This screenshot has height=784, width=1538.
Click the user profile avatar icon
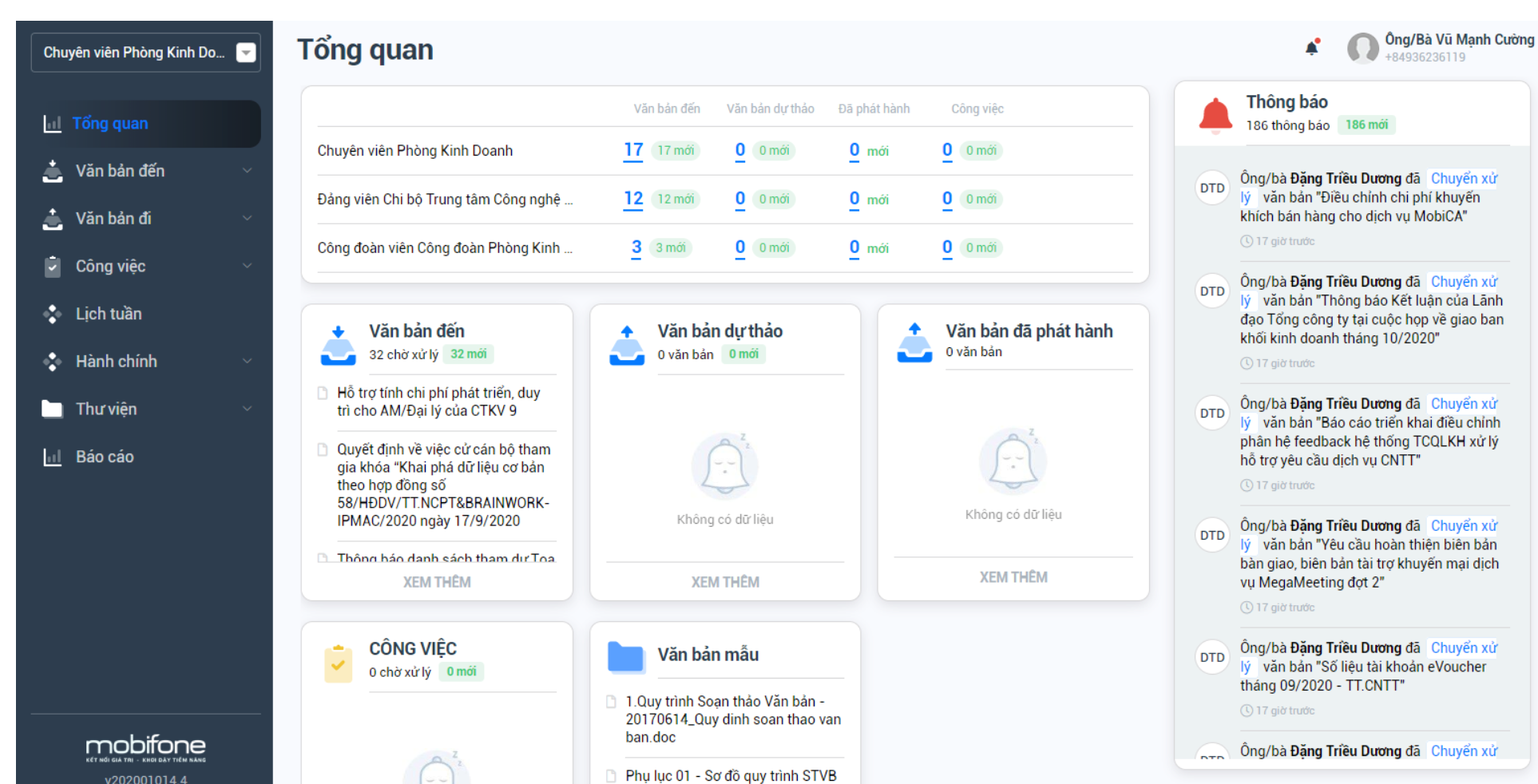tap(1362, 48)
